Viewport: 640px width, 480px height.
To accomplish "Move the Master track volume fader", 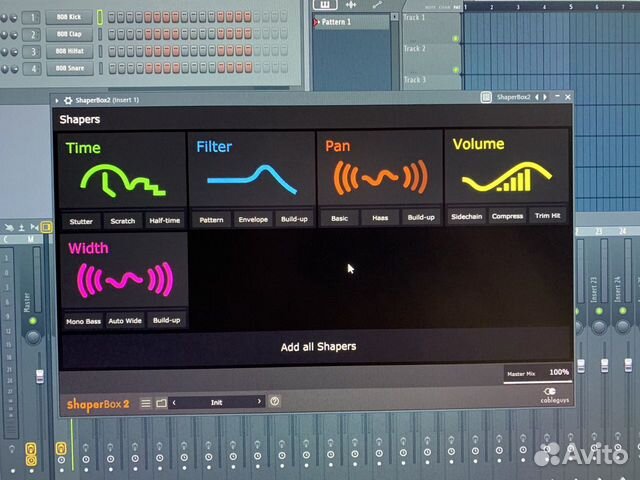I will pyautogui.click(x=40, y=376).
